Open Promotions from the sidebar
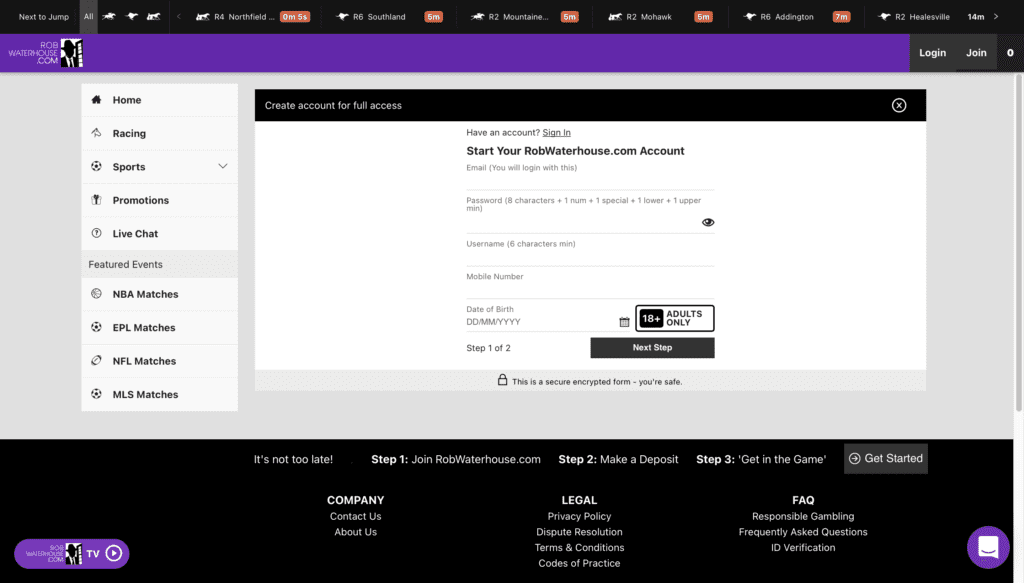The image size is (1024, 583). [x=159, y=200]
